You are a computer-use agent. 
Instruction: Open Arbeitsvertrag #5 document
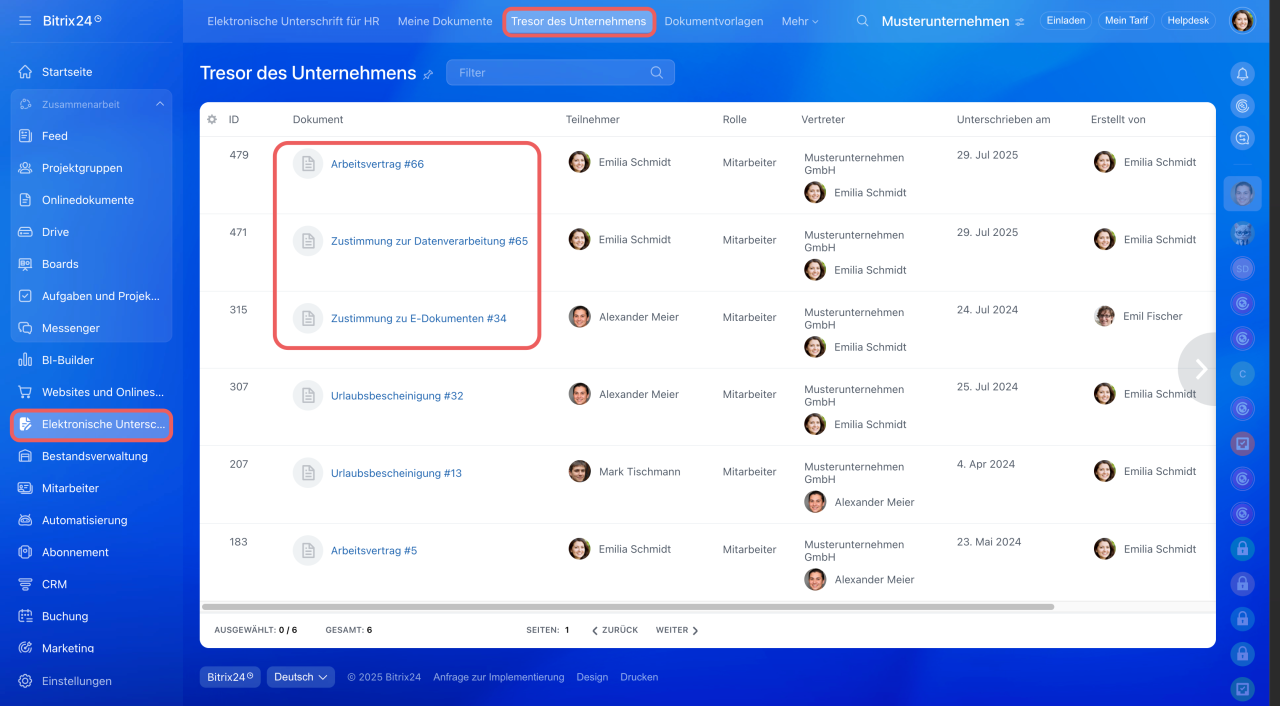(x=374, y=551)
